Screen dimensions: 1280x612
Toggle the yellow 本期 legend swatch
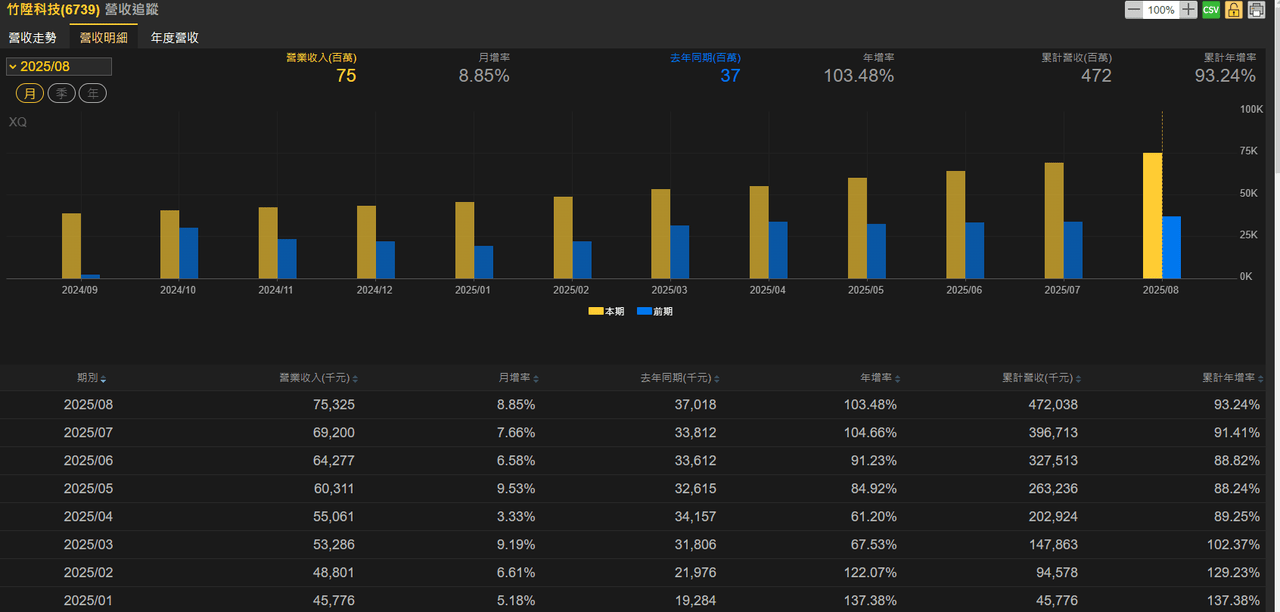(595, 312)
